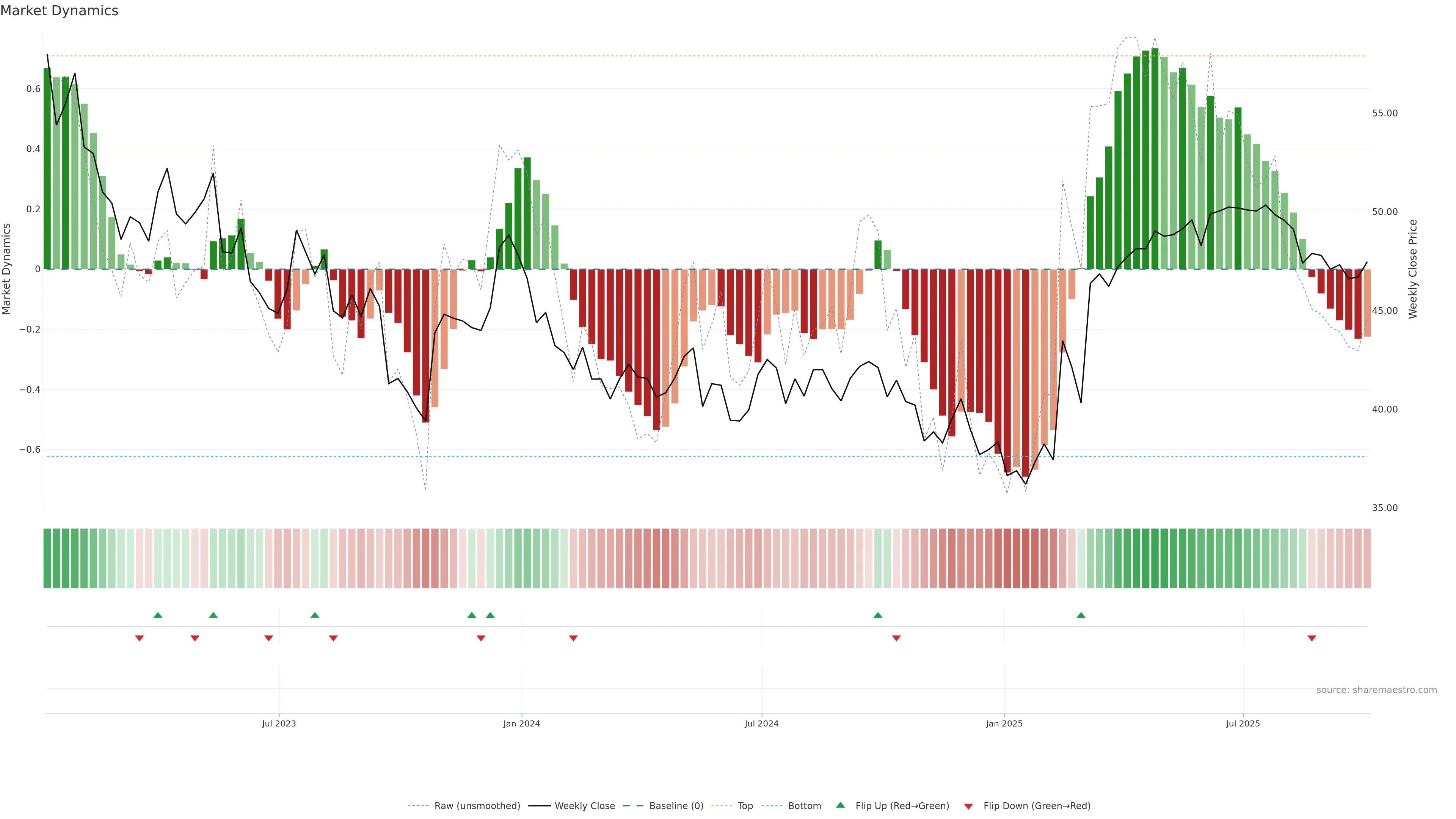Toggle the Bottom legend entry
Viewport: 1456px width, 819px height.
(x=804, y=806)
